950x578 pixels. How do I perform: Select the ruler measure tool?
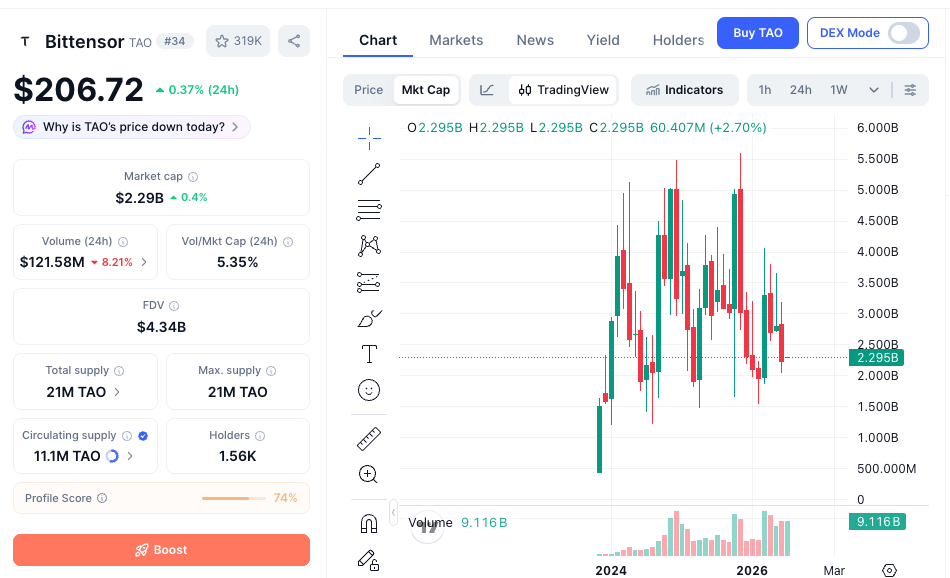tap(369, 439)
